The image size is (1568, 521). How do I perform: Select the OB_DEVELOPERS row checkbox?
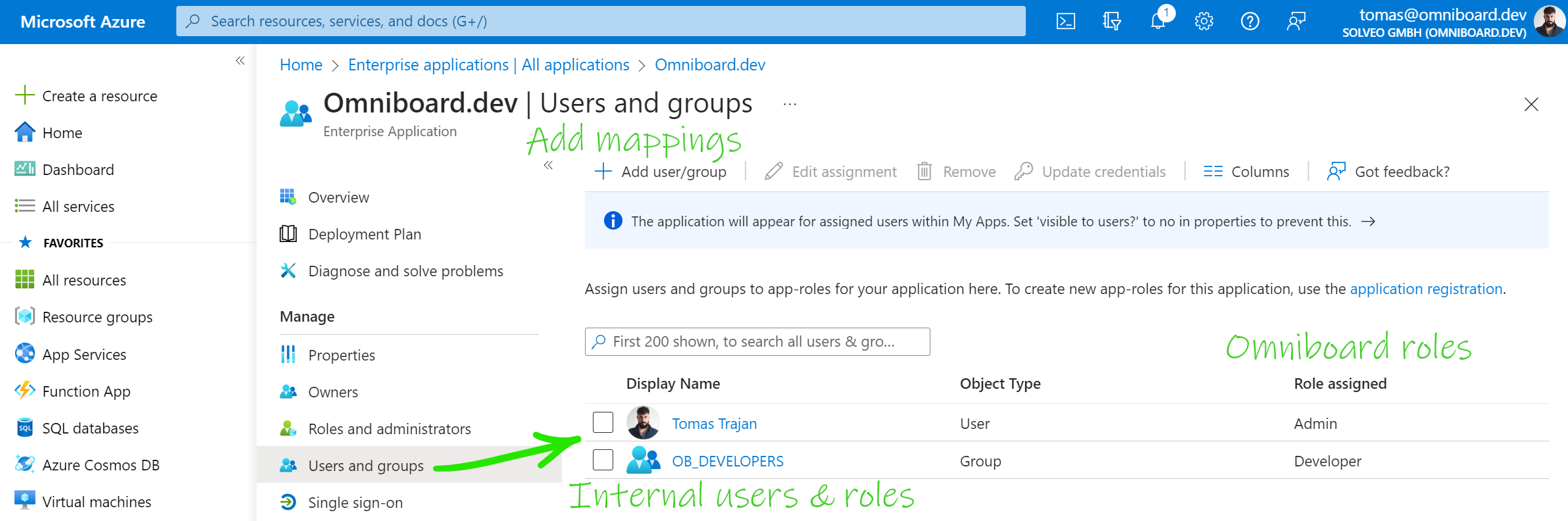[603, 460]
